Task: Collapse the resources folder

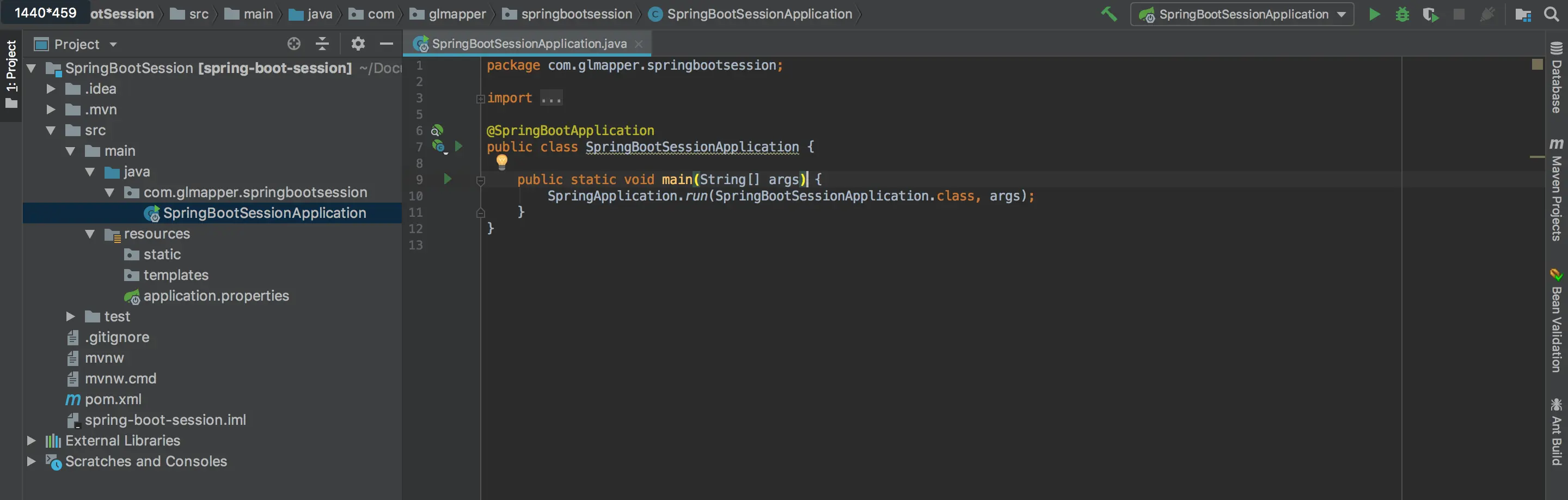Action: coord(90,234)
